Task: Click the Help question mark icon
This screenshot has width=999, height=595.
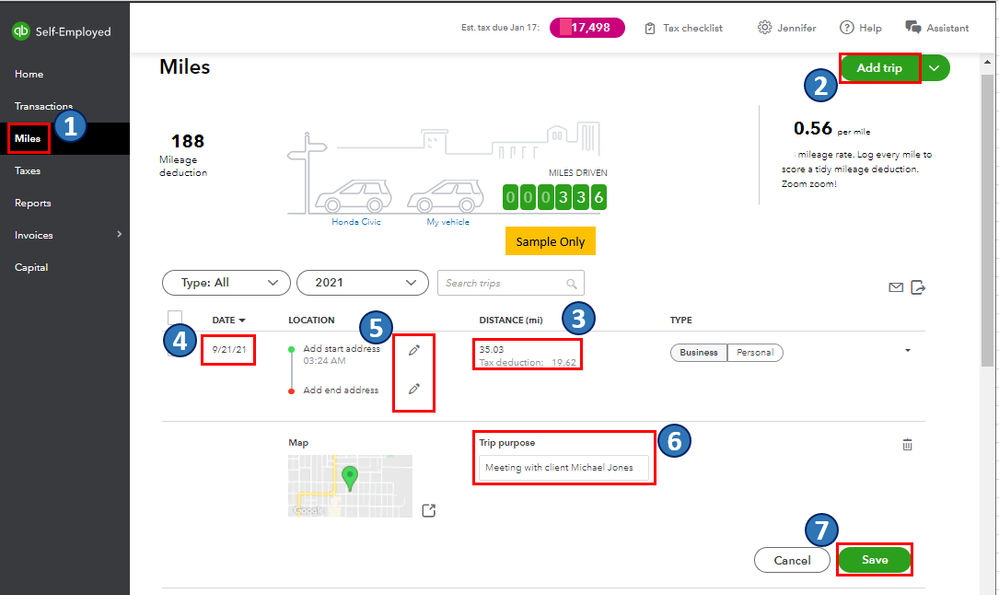Action: [846, 27]
